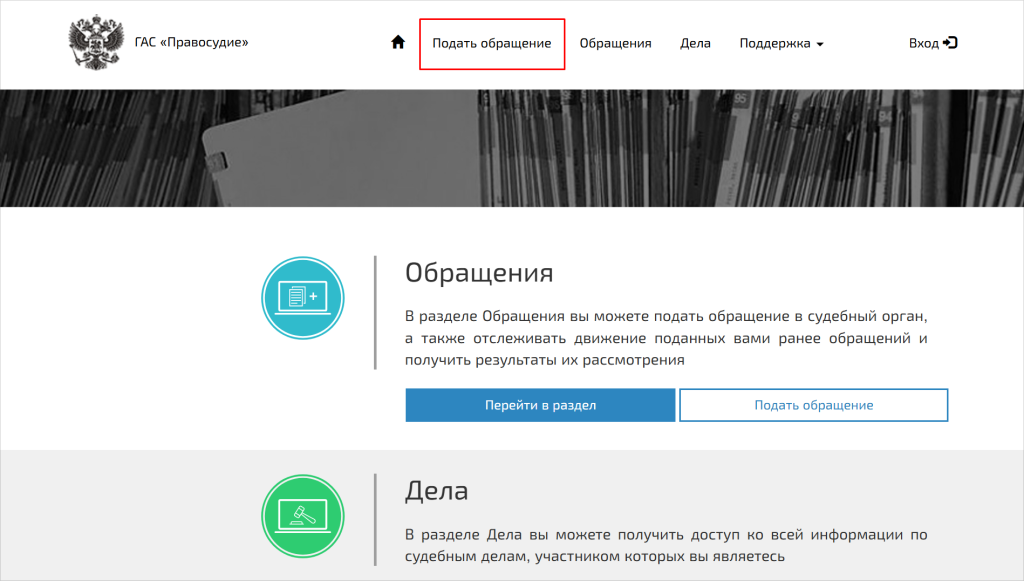Go to the home page icon
This screenshot has height=581, width=1024.
pyautogui.click(x=398, y=42)
